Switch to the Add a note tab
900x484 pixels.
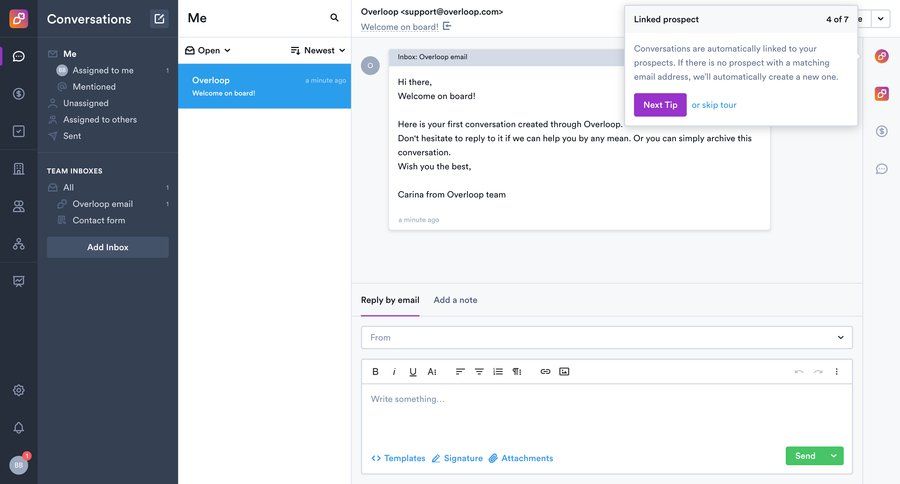click(x=455, y=300)
